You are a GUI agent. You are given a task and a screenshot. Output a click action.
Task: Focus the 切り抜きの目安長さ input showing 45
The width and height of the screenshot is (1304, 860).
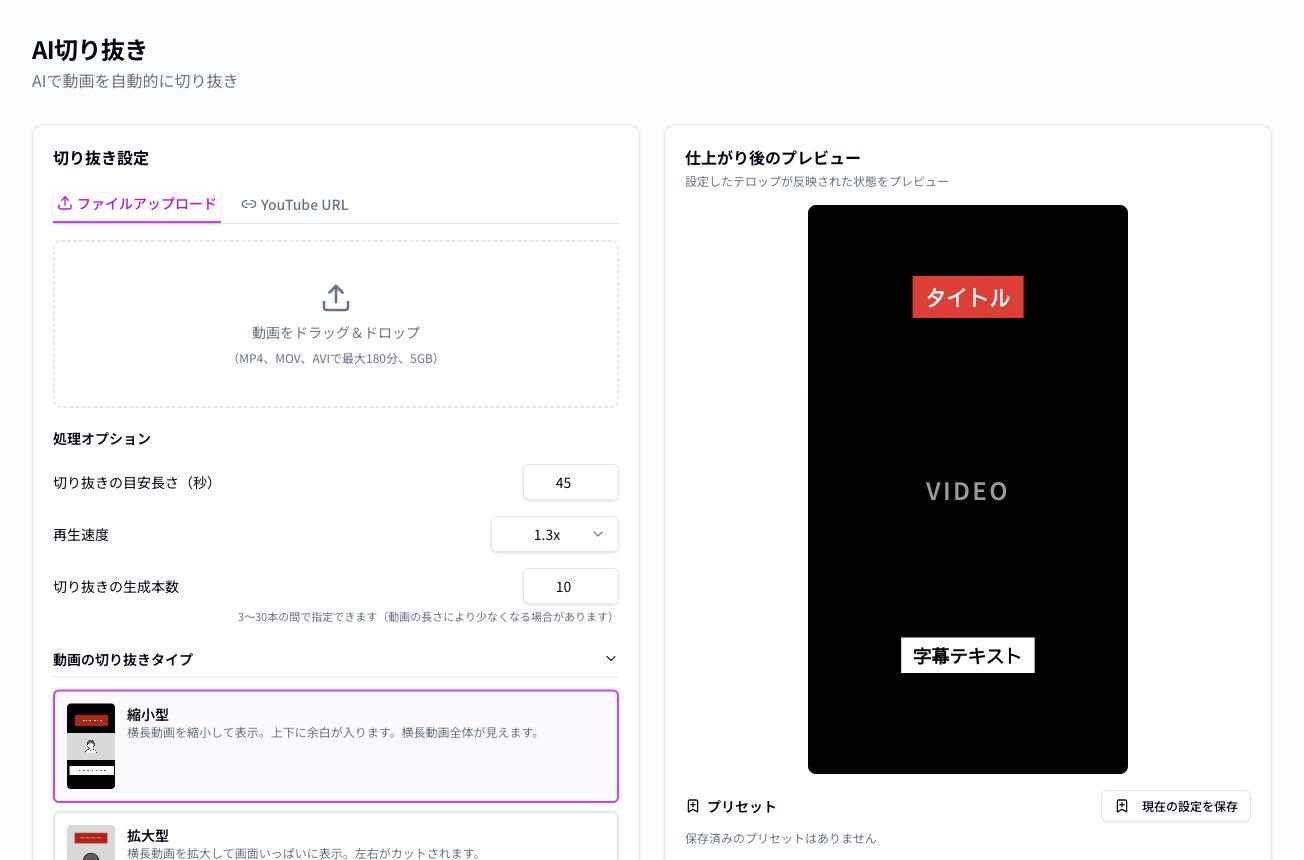coord(571,482)
